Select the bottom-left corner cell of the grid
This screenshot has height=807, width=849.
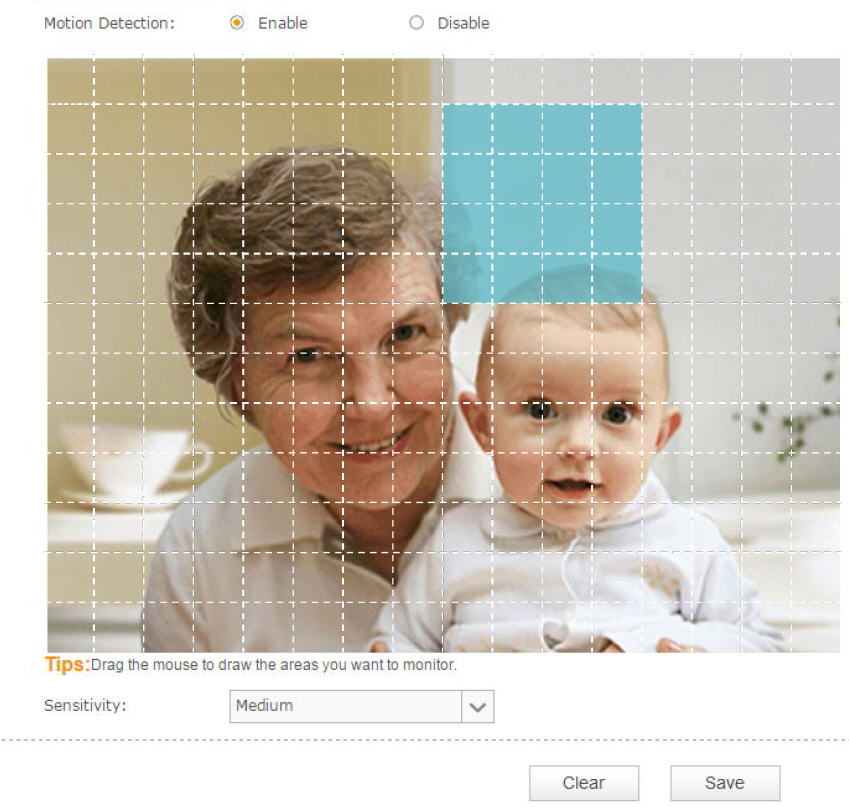click(x=70, y=627)
